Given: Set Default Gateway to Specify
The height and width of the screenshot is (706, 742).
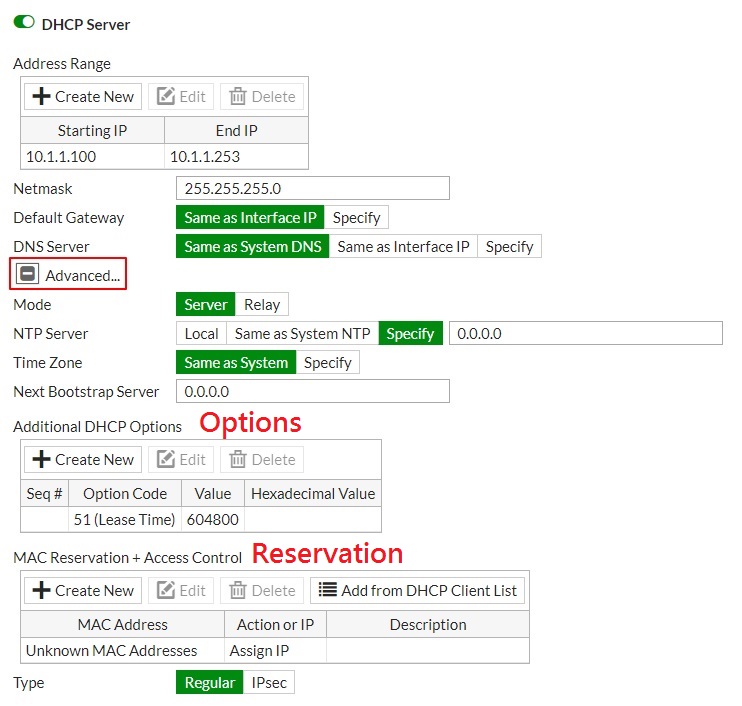Looking at the screenshot, I should [356, 217].
